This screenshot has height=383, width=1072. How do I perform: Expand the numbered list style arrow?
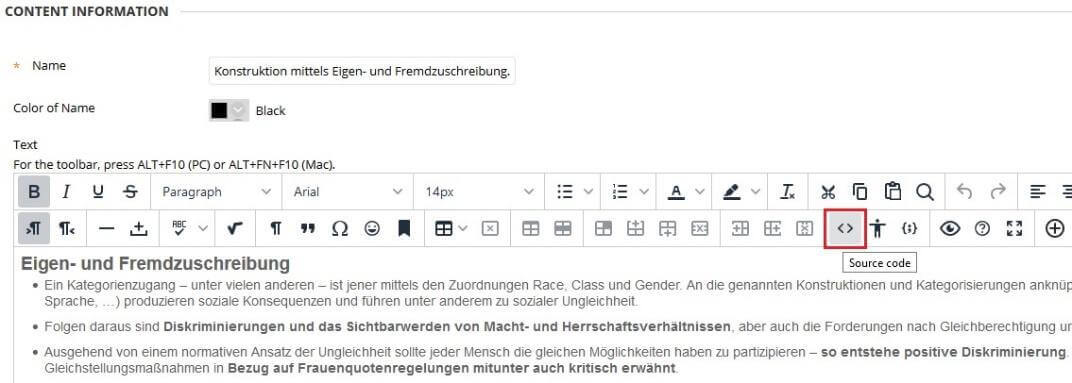pyautogui.click(x=644, y=192)
